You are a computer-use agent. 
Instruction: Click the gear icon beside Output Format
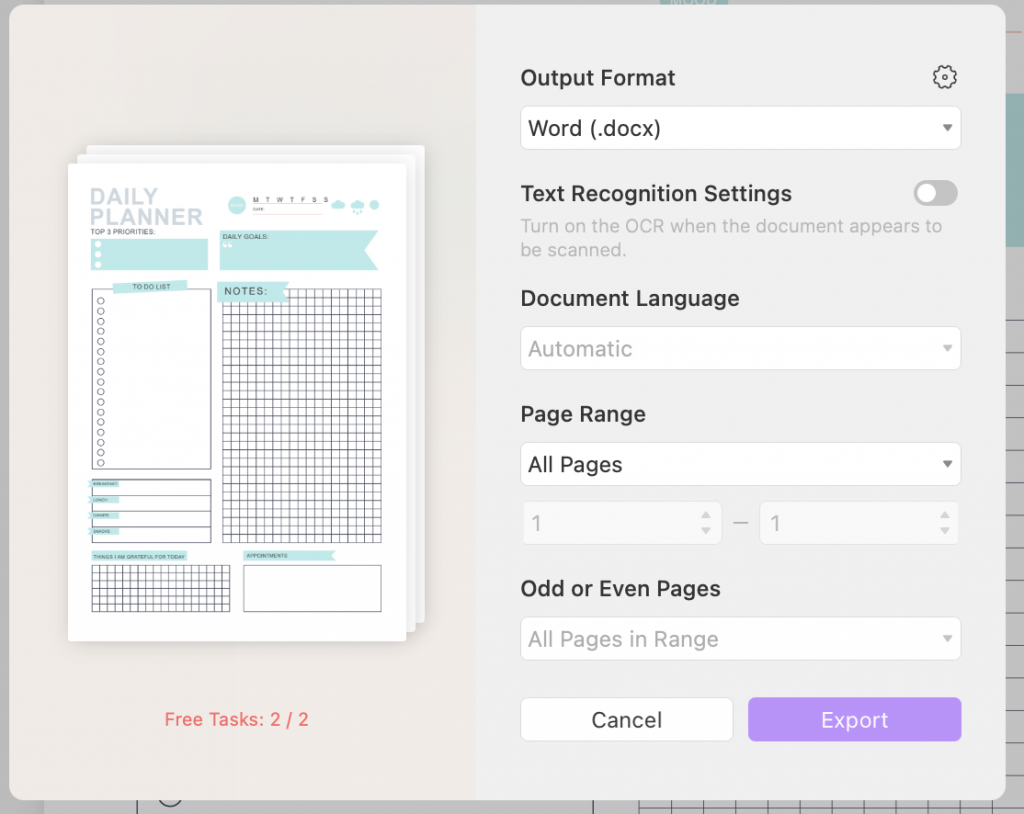944,76
